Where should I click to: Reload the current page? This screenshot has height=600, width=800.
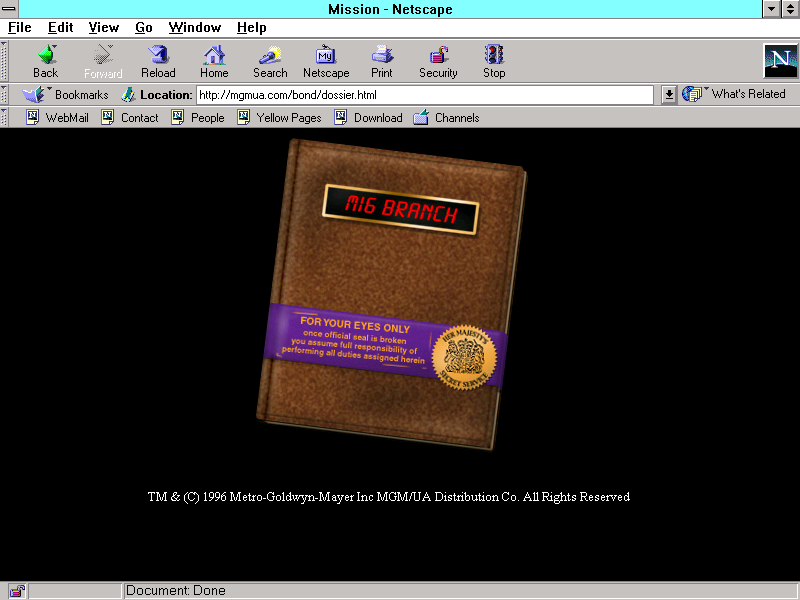[158, 55]
